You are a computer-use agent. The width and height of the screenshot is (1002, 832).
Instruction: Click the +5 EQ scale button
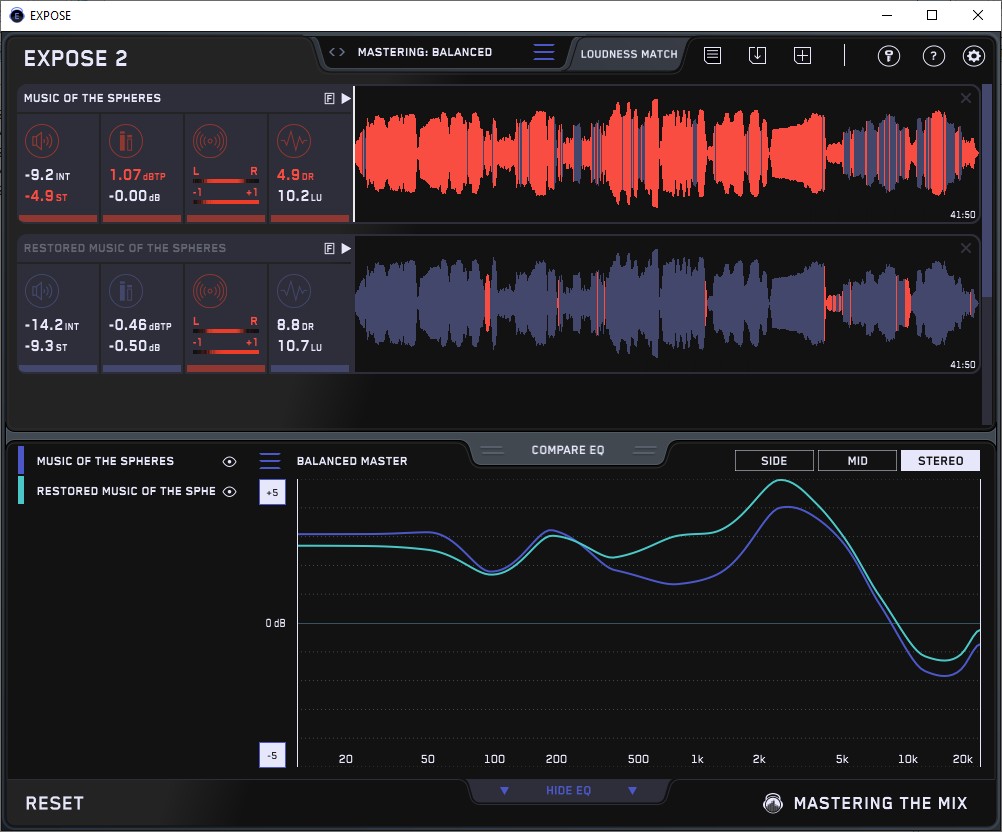coord(271,493)
